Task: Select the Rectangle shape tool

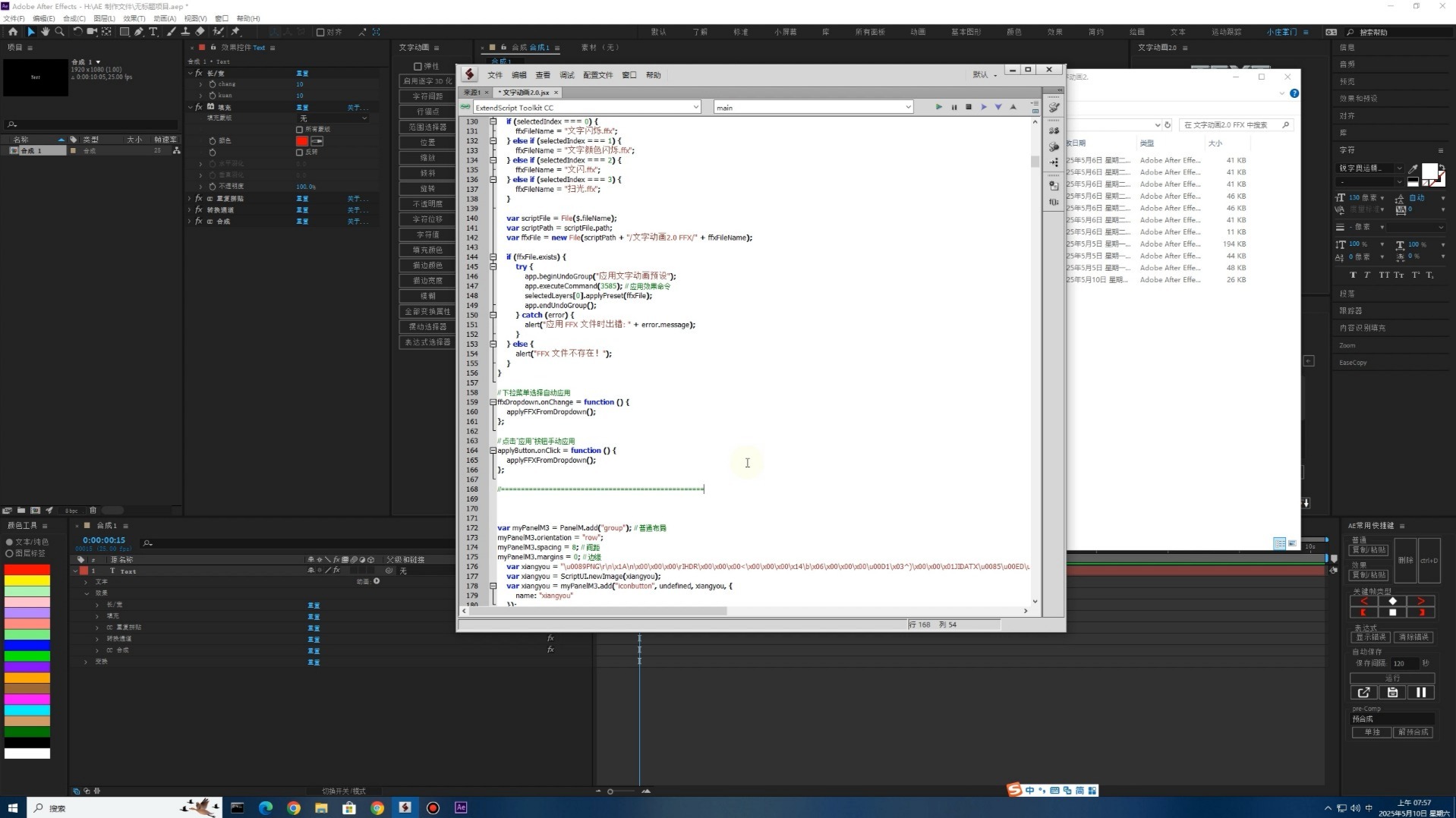Action: pos(124,32)
